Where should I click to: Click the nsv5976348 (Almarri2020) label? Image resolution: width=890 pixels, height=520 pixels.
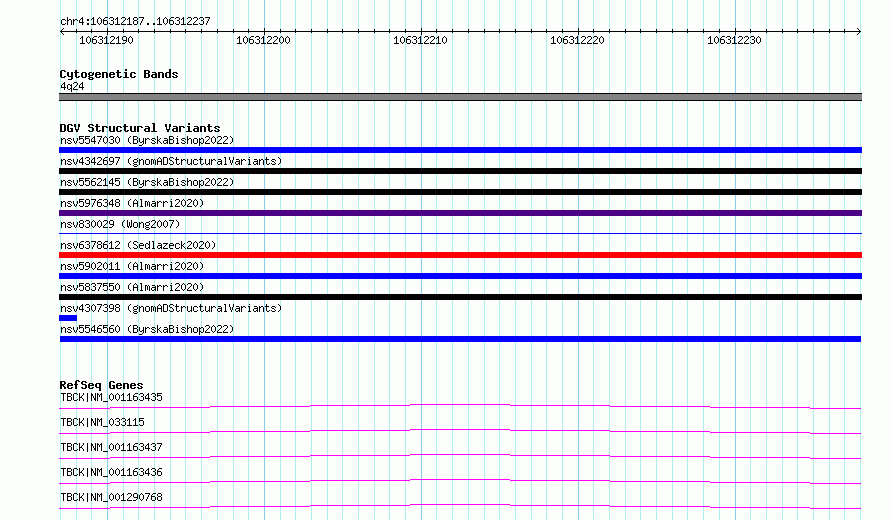click(x=132, y=203)
